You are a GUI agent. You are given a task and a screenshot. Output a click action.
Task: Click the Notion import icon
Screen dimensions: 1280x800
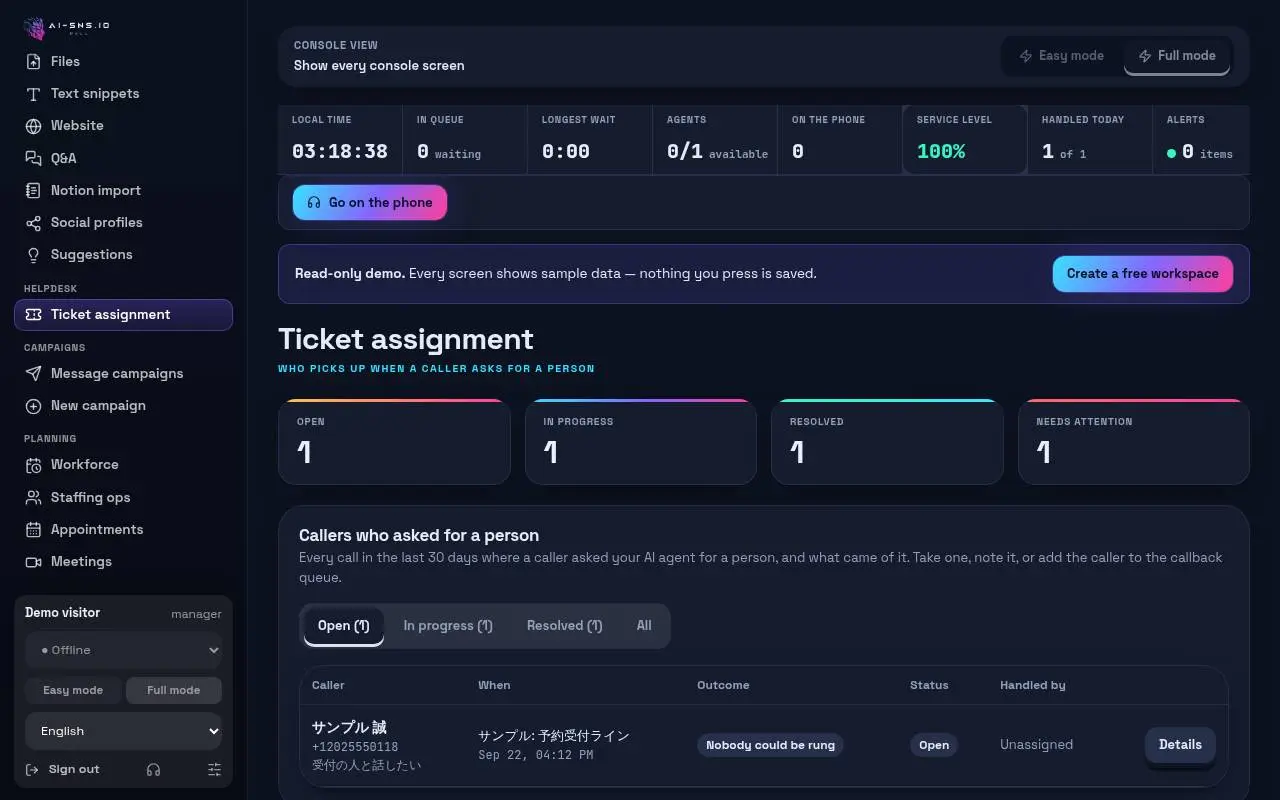(x=33, y=190)
